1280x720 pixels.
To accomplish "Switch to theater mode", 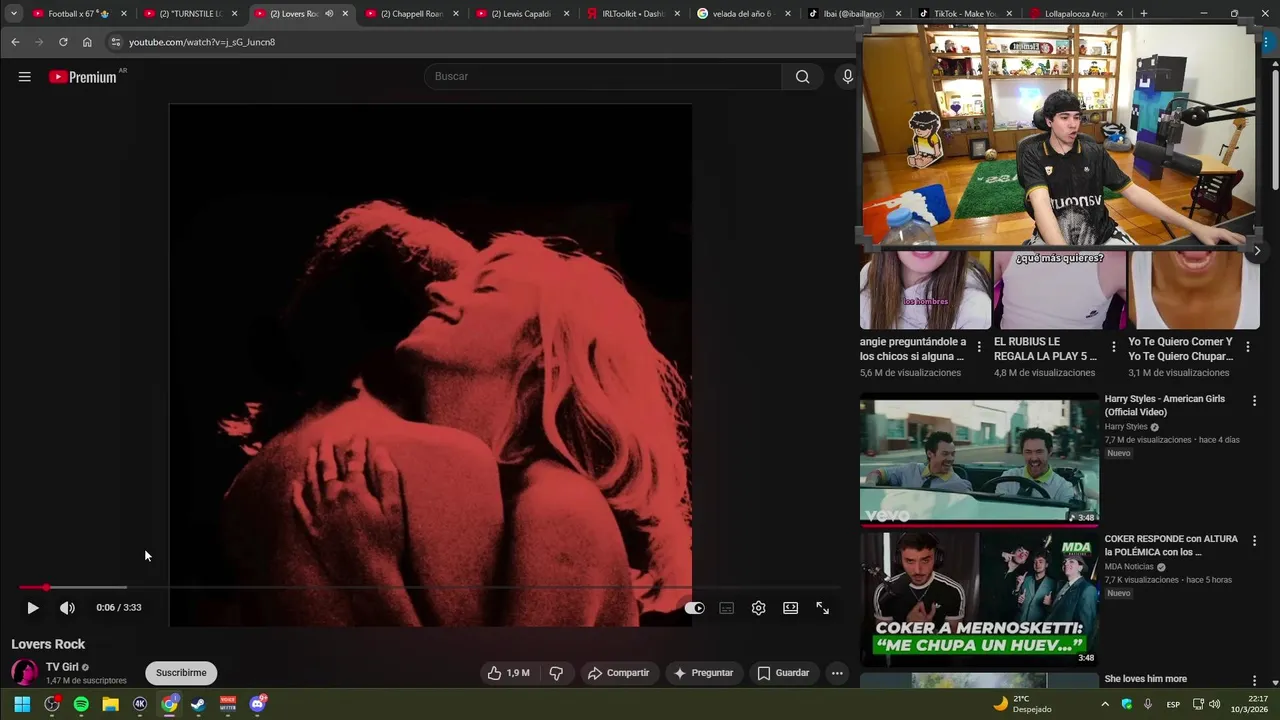I will point(791,608).
